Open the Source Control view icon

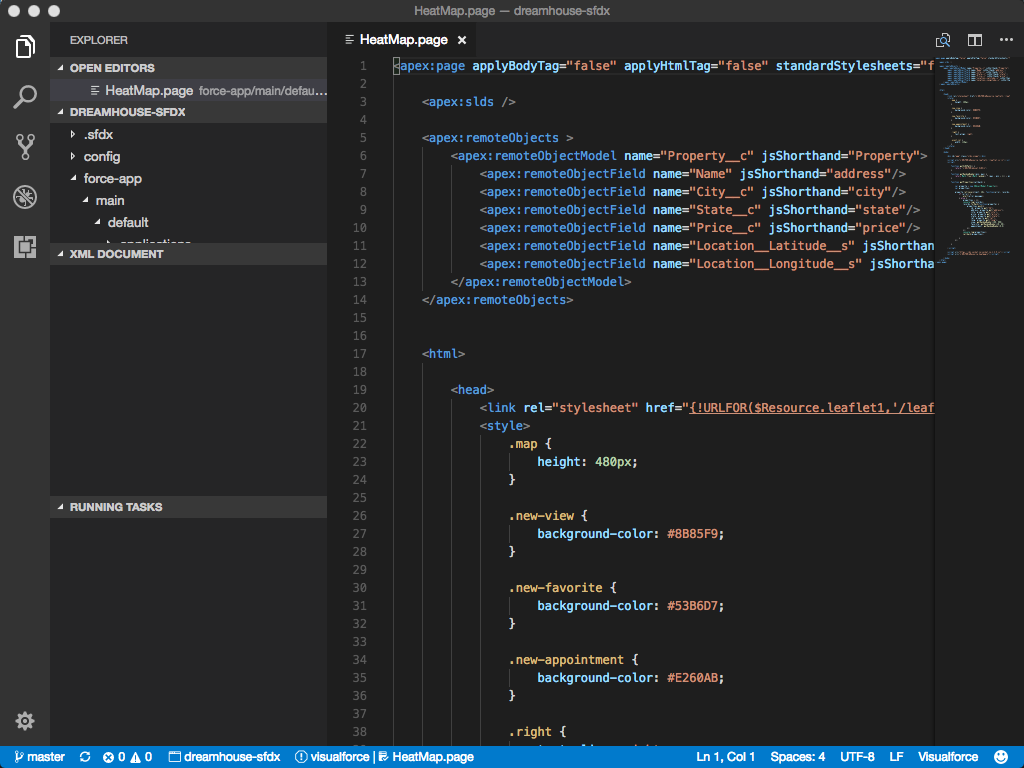[x=25, y=147]
